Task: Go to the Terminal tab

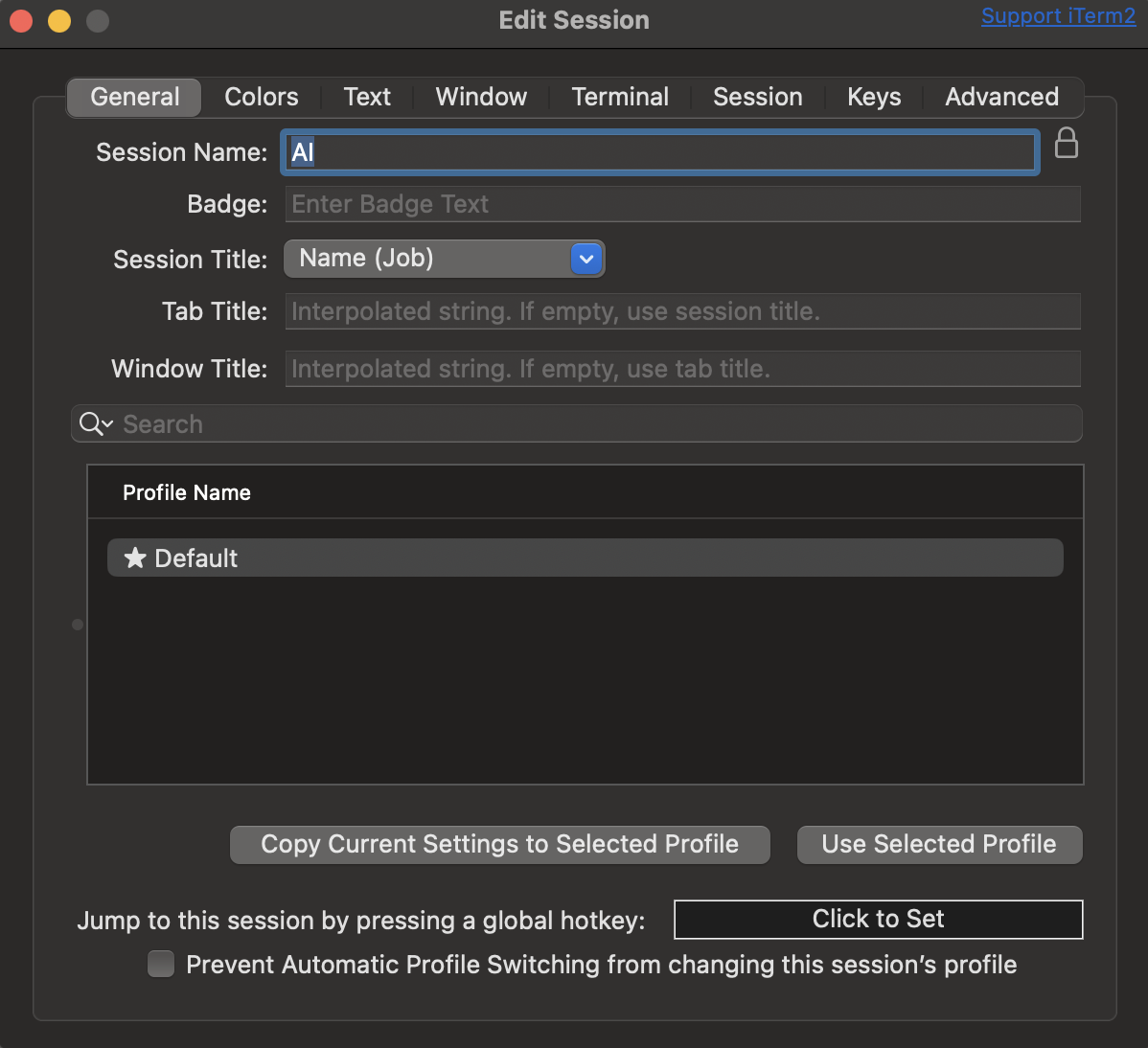Action: (620, 97)
